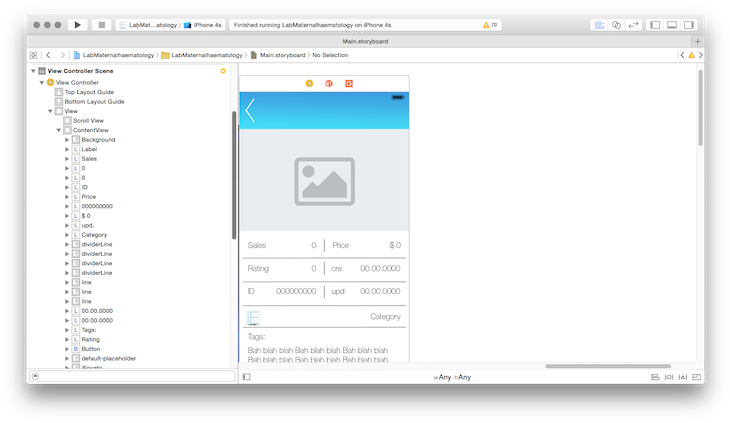Select the View Controller dock icon

point(309,83)
